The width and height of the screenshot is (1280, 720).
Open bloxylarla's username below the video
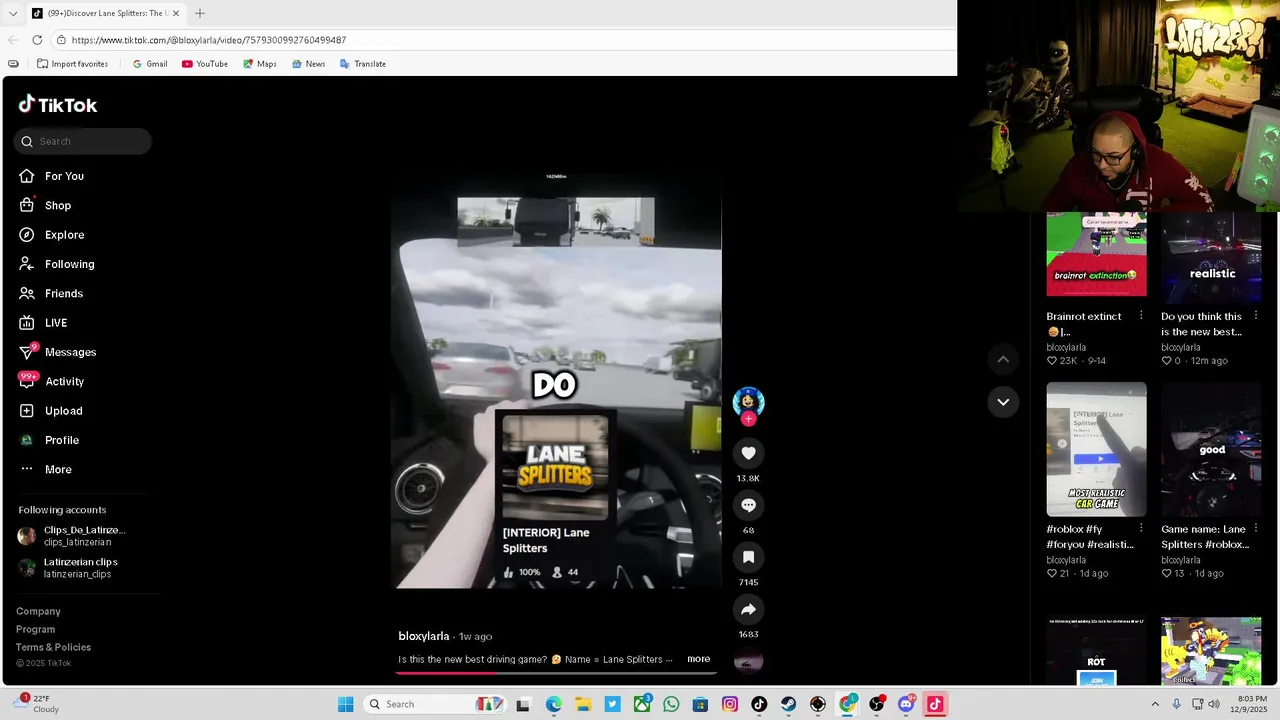click(424, 636)
